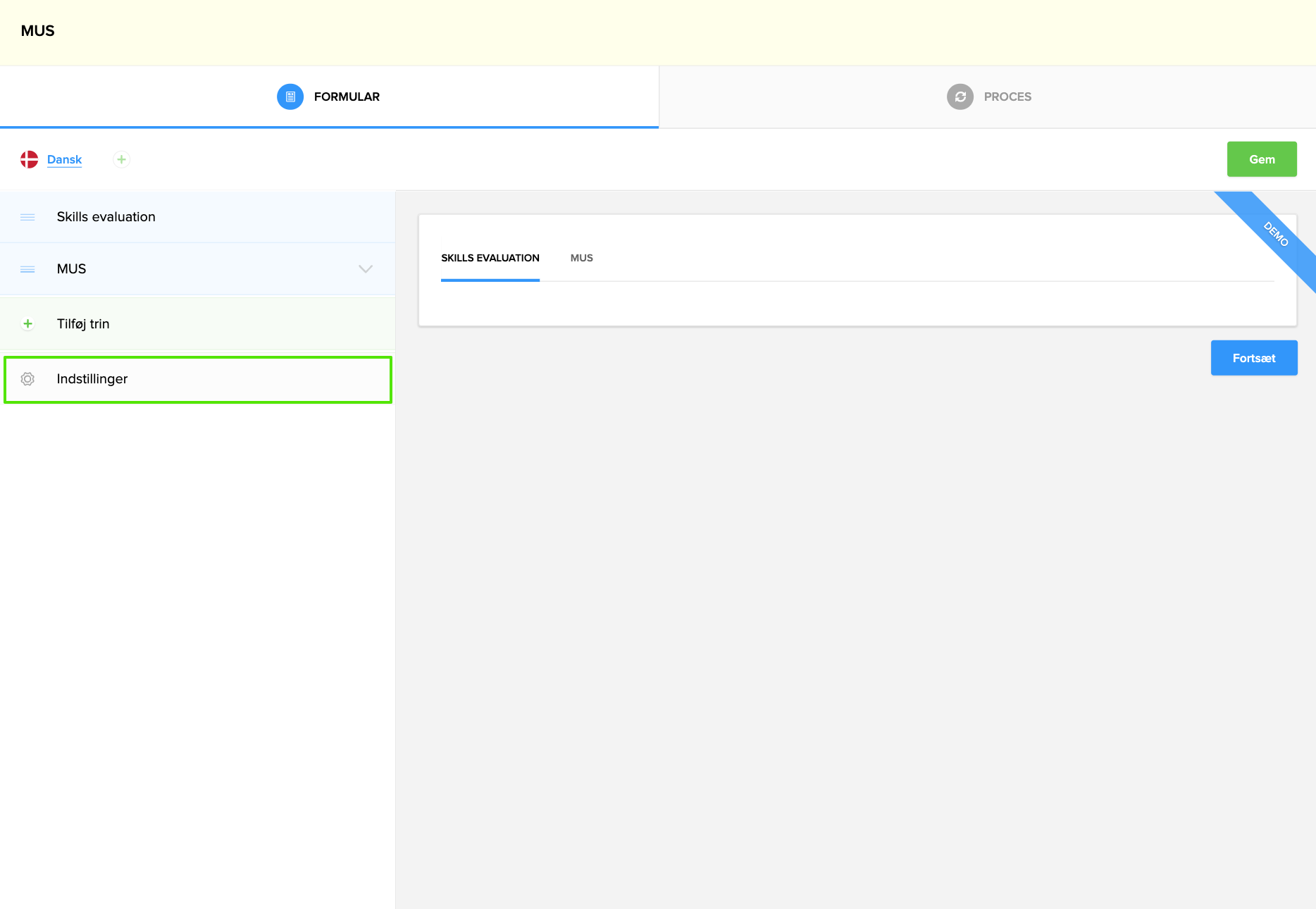This screenshot has height=909, width=1316.
Task: Click the plus icon to add a language
Action: [x=121, y=159]
